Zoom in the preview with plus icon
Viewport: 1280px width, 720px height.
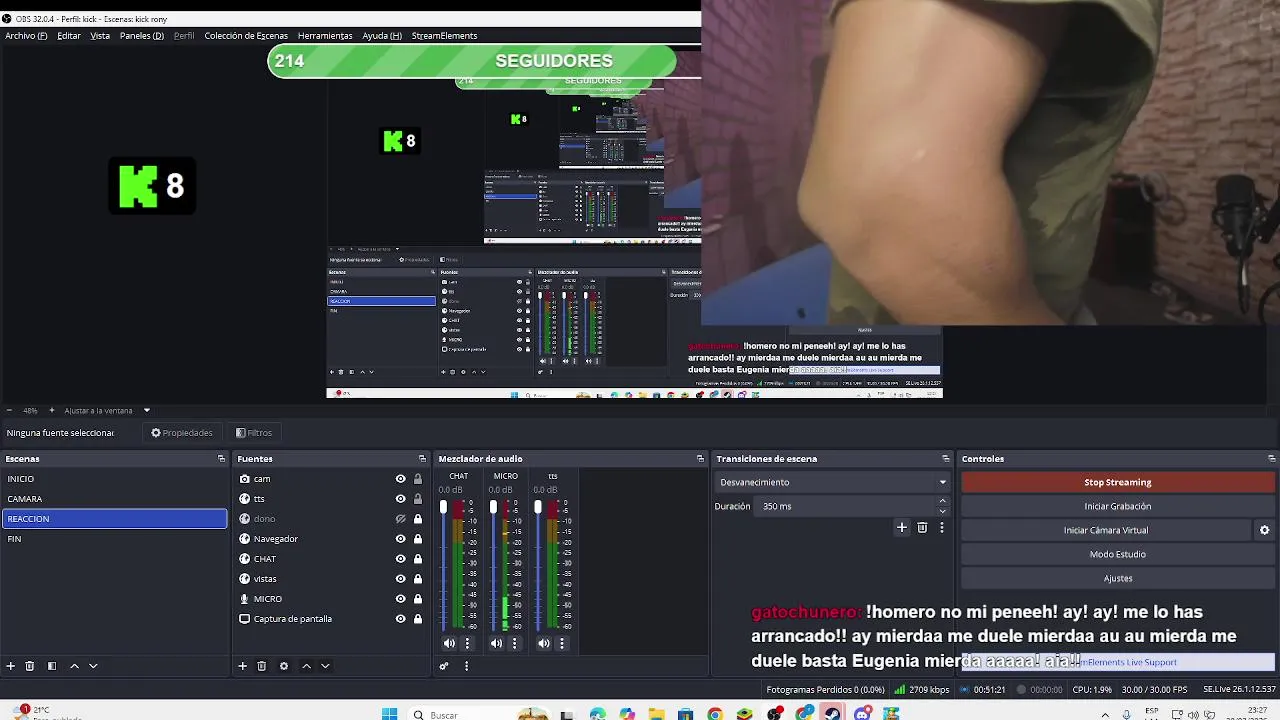coord(52,410)
